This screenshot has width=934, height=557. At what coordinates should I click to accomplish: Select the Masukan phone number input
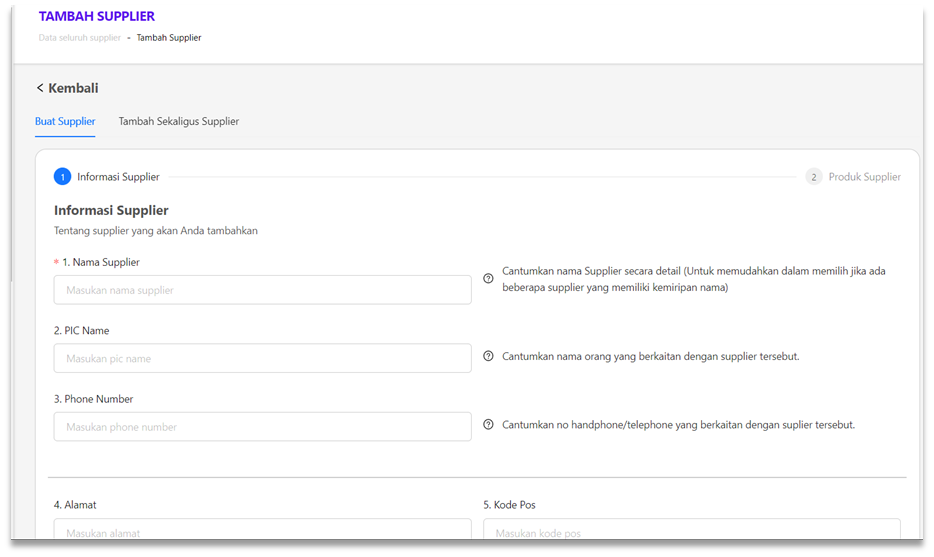tap(262, 427)
